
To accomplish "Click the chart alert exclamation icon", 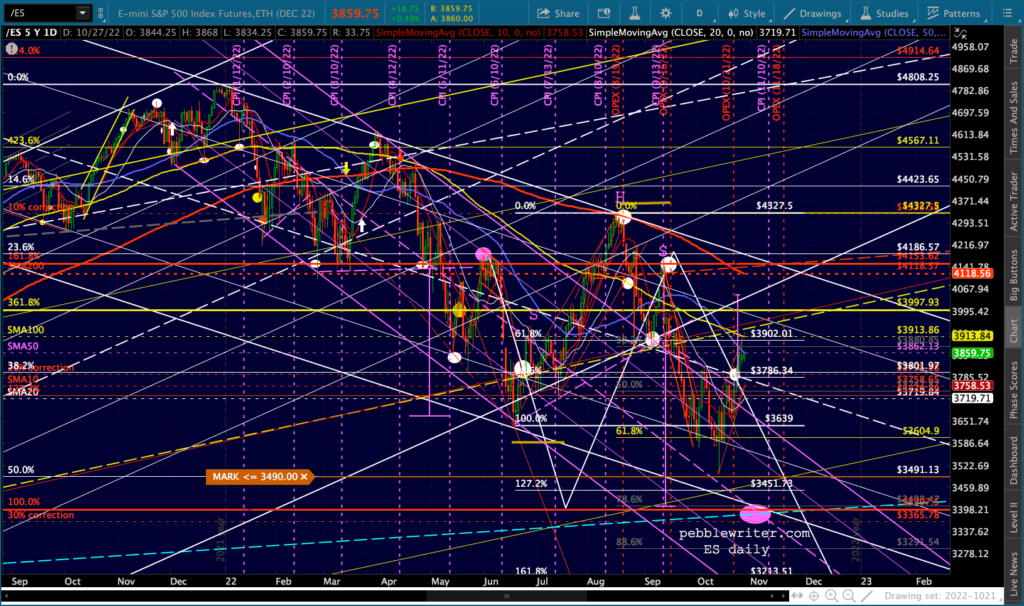I will [x=12, y=49].
